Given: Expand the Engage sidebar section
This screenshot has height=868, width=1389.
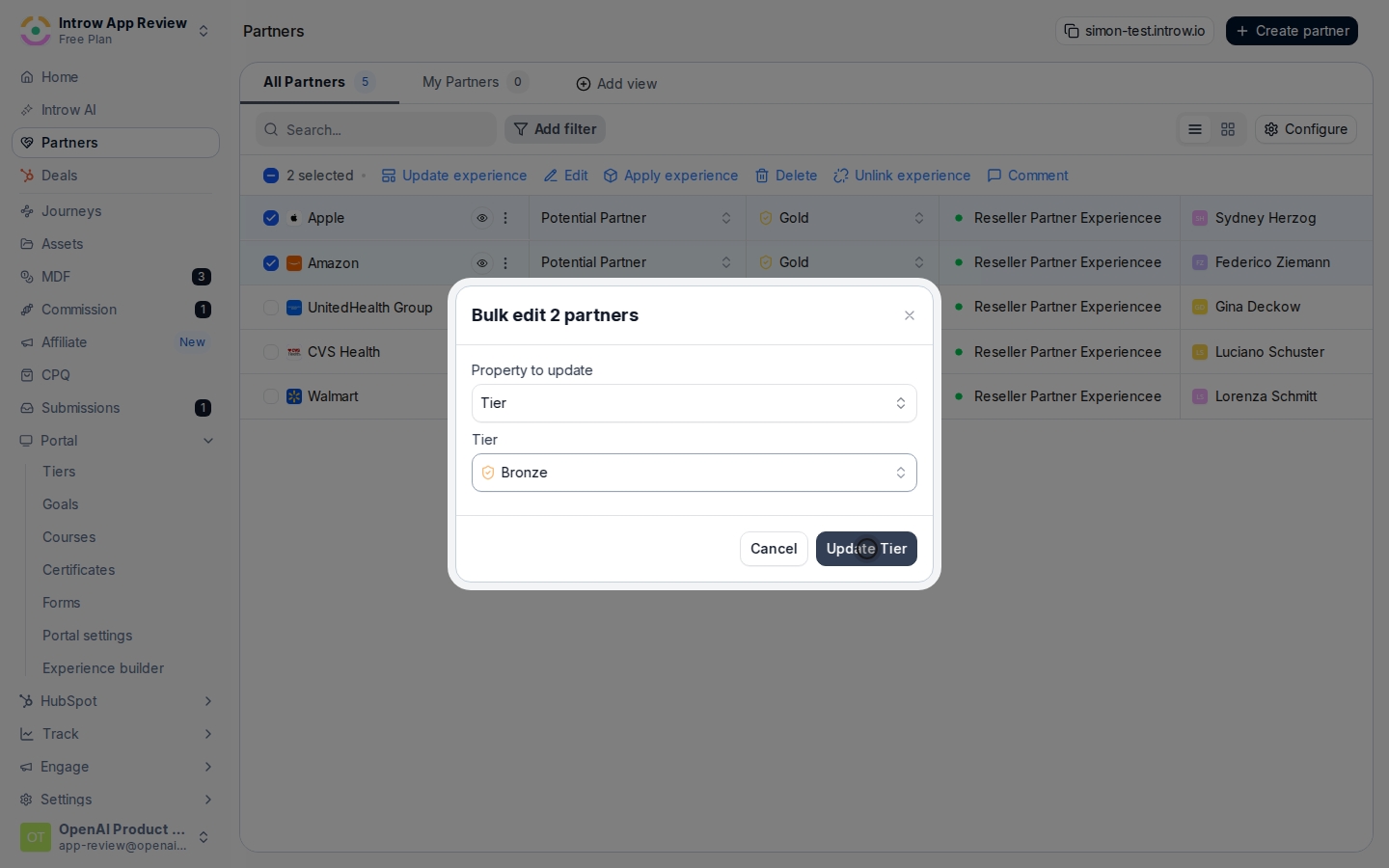Looking at the screenshot, I should (116, 767).
